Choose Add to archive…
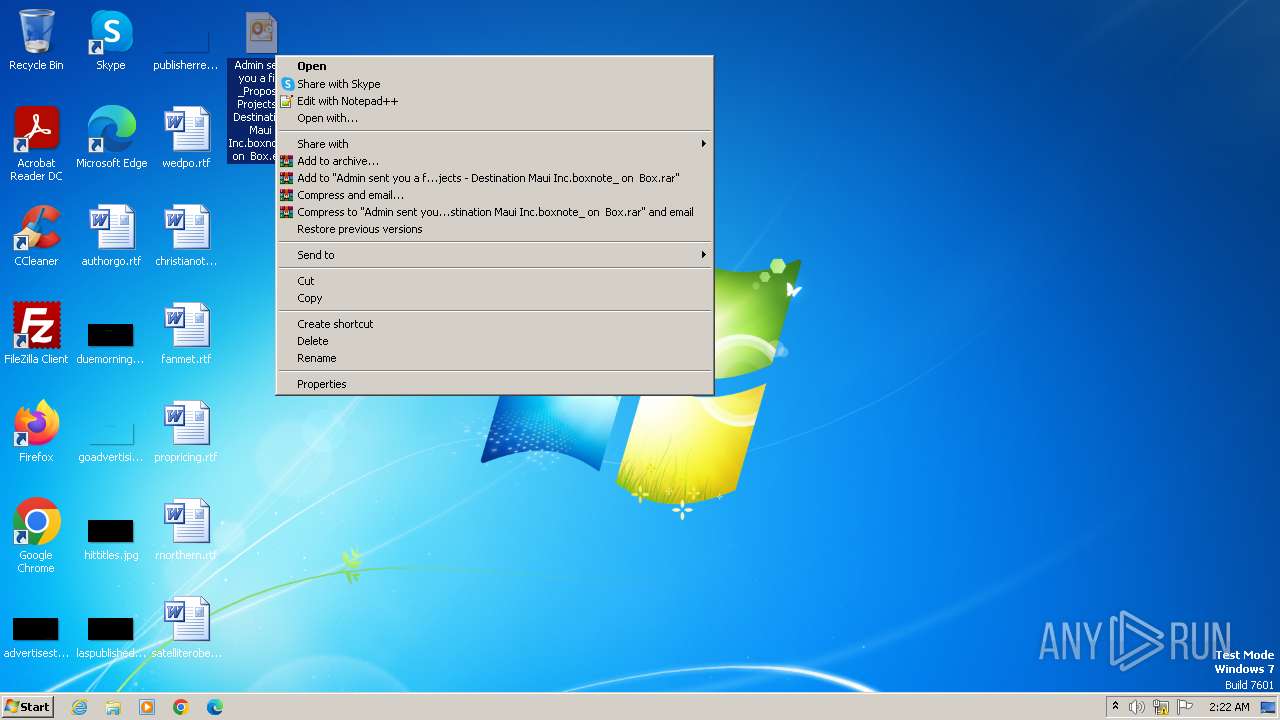This screenshot has height=720, width=1280. (495, 161)
